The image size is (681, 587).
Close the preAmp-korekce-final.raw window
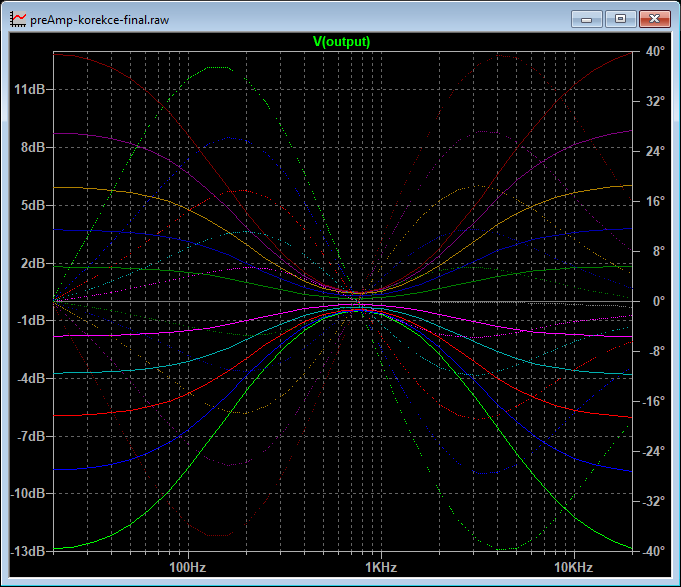point(655,19)
